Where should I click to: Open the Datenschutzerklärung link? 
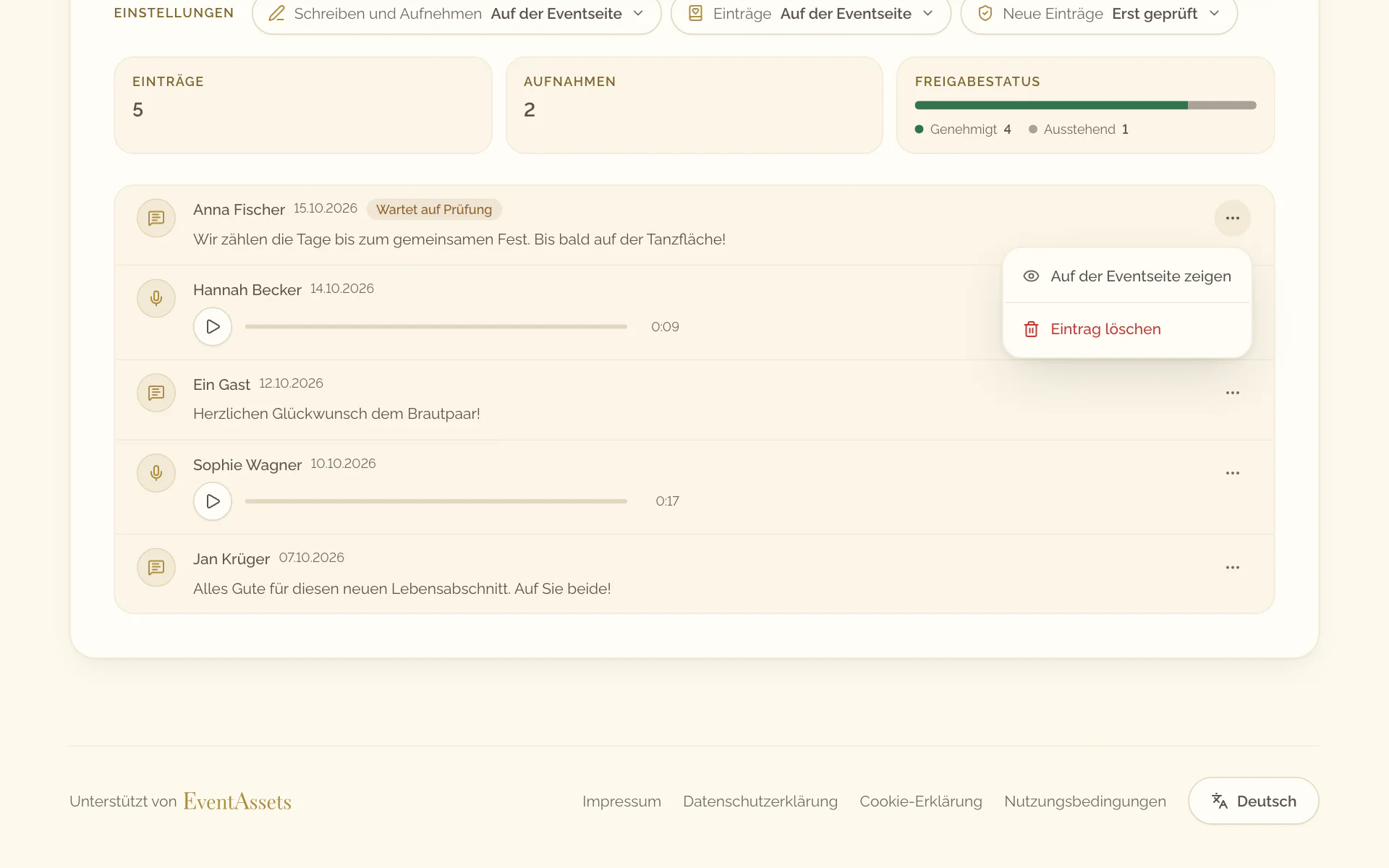point(760,801)
